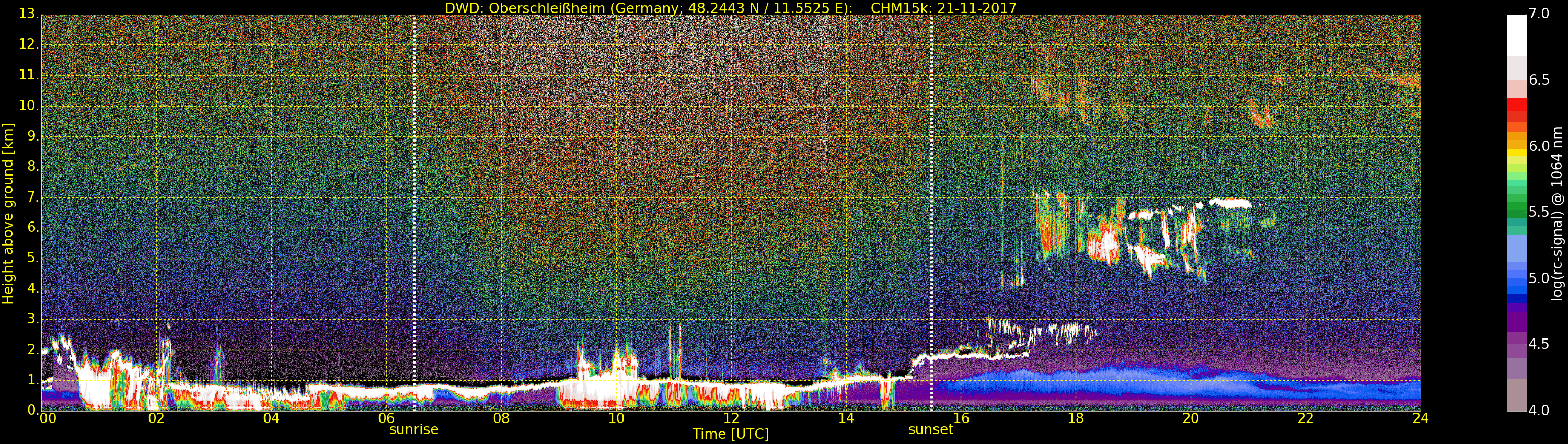The height and width of the screenshot is (444, 1568).
Task: Click the white dotted sunrise marker line
Action: click(x=414, y=213)
